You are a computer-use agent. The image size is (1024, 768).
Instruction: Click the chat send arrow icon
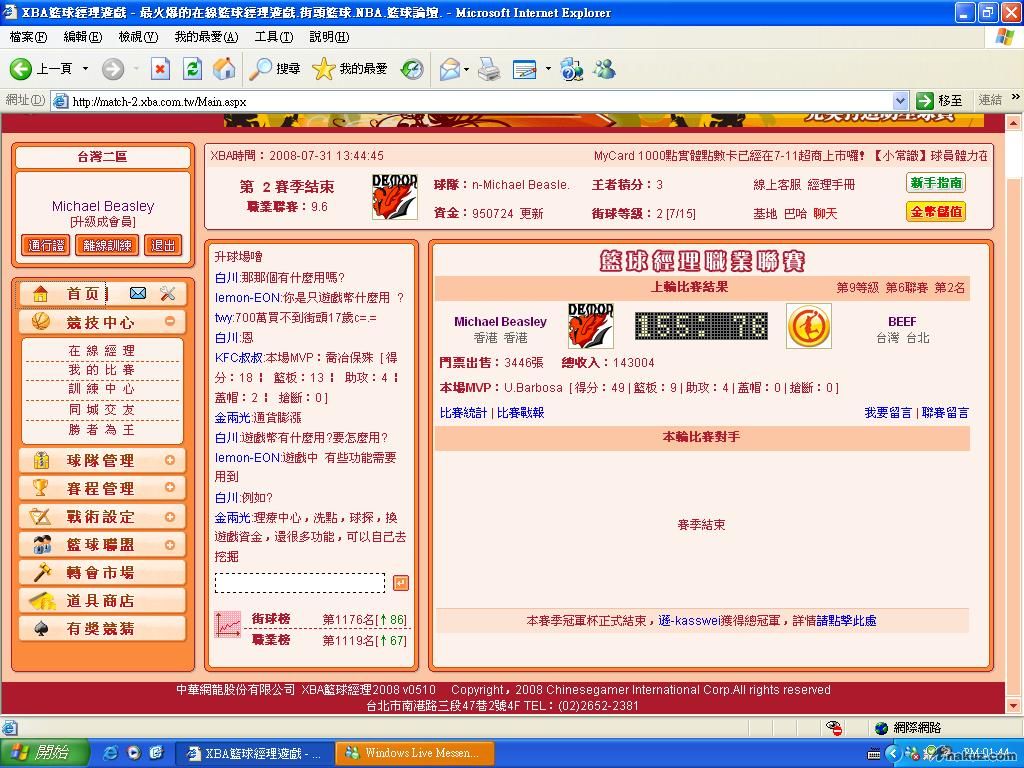(x=401, y=583)
